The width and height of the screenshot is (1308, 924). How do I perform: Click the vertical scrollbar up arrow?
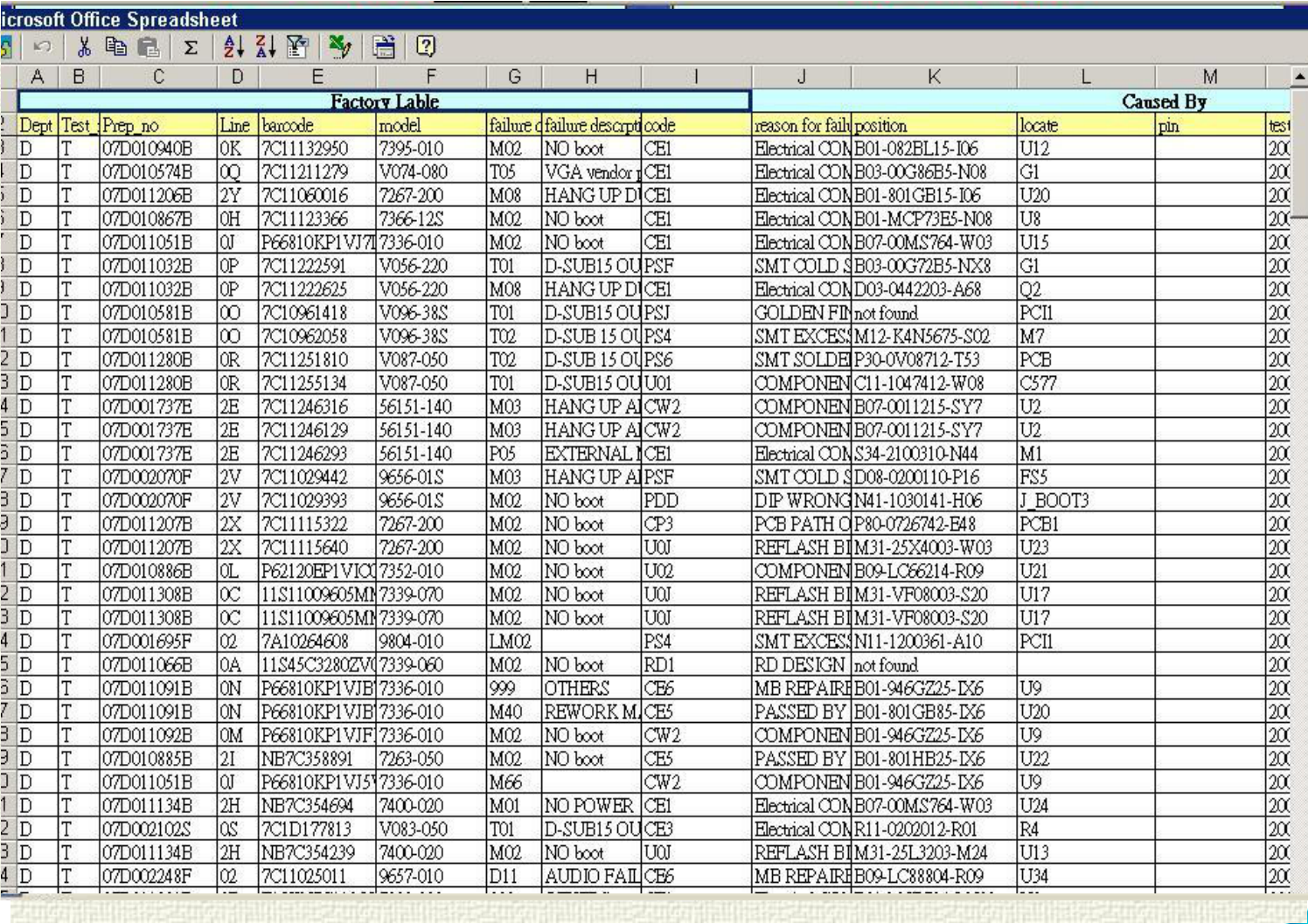pyautogui.click(x=1299, y=77)
